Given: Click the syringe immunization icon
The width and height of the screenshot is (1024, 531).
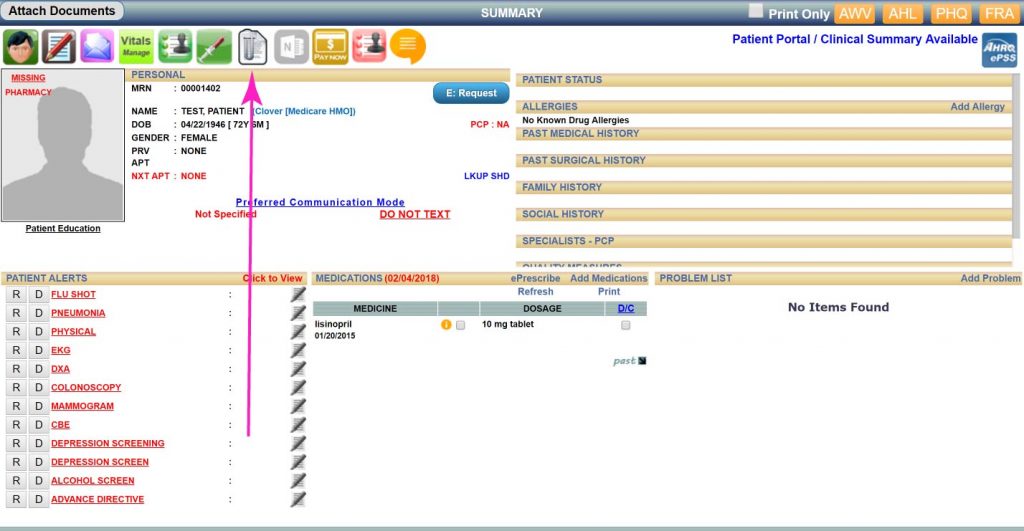Looking at the screenshot, I should tap(213, 47).
